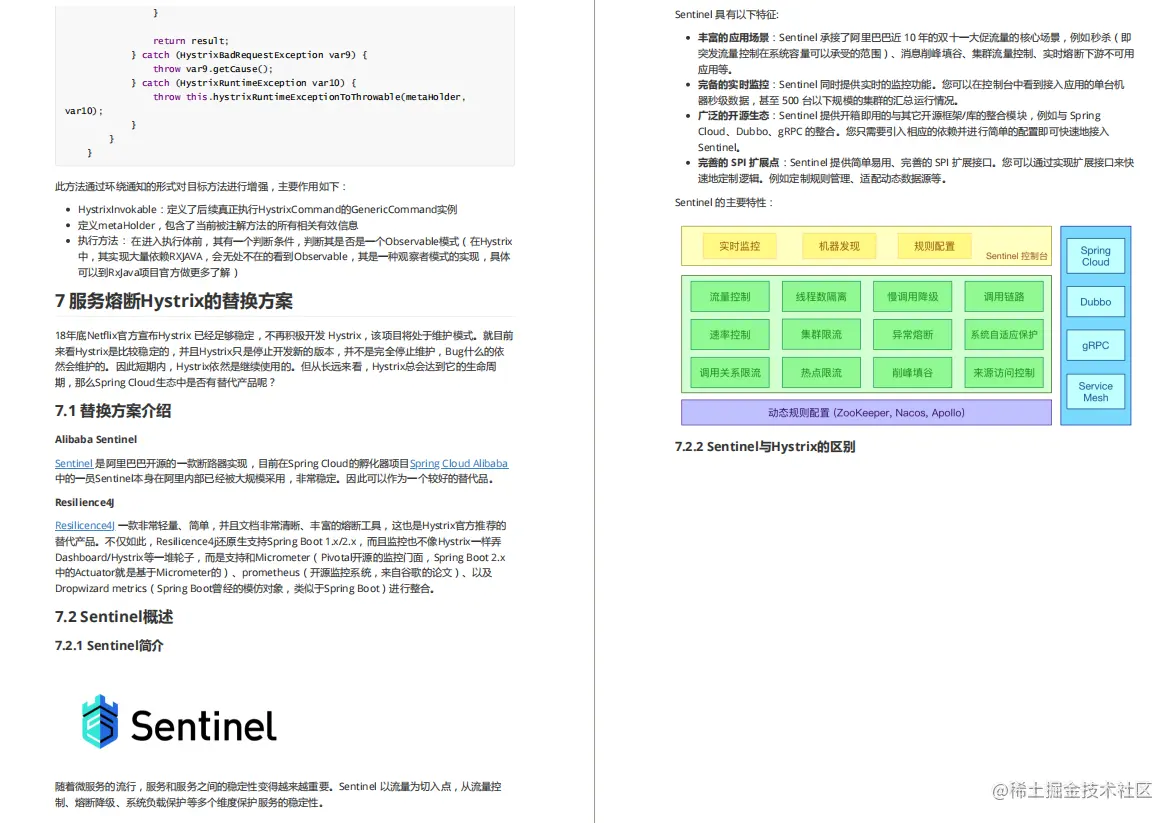Click heading 7.2.2 Sentinel与Hystrix的区别

tap(765, 447)
